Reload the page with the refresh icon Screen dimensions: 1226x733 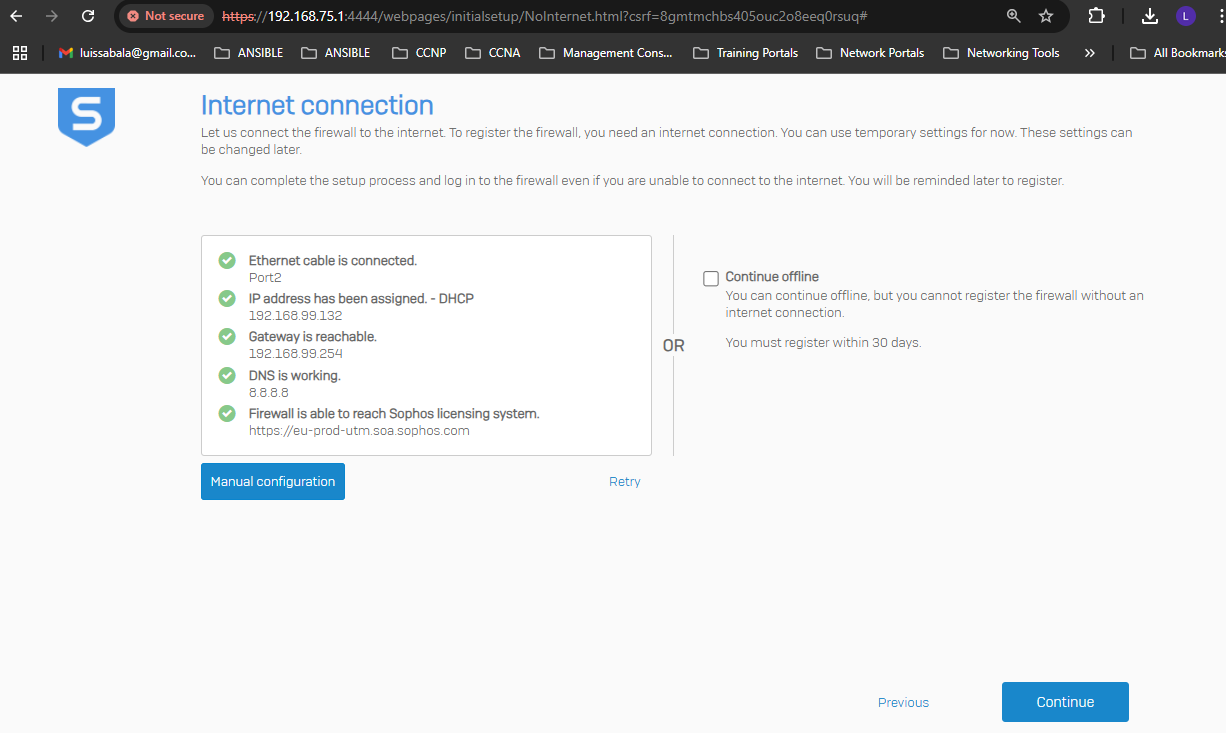(88, 16)
